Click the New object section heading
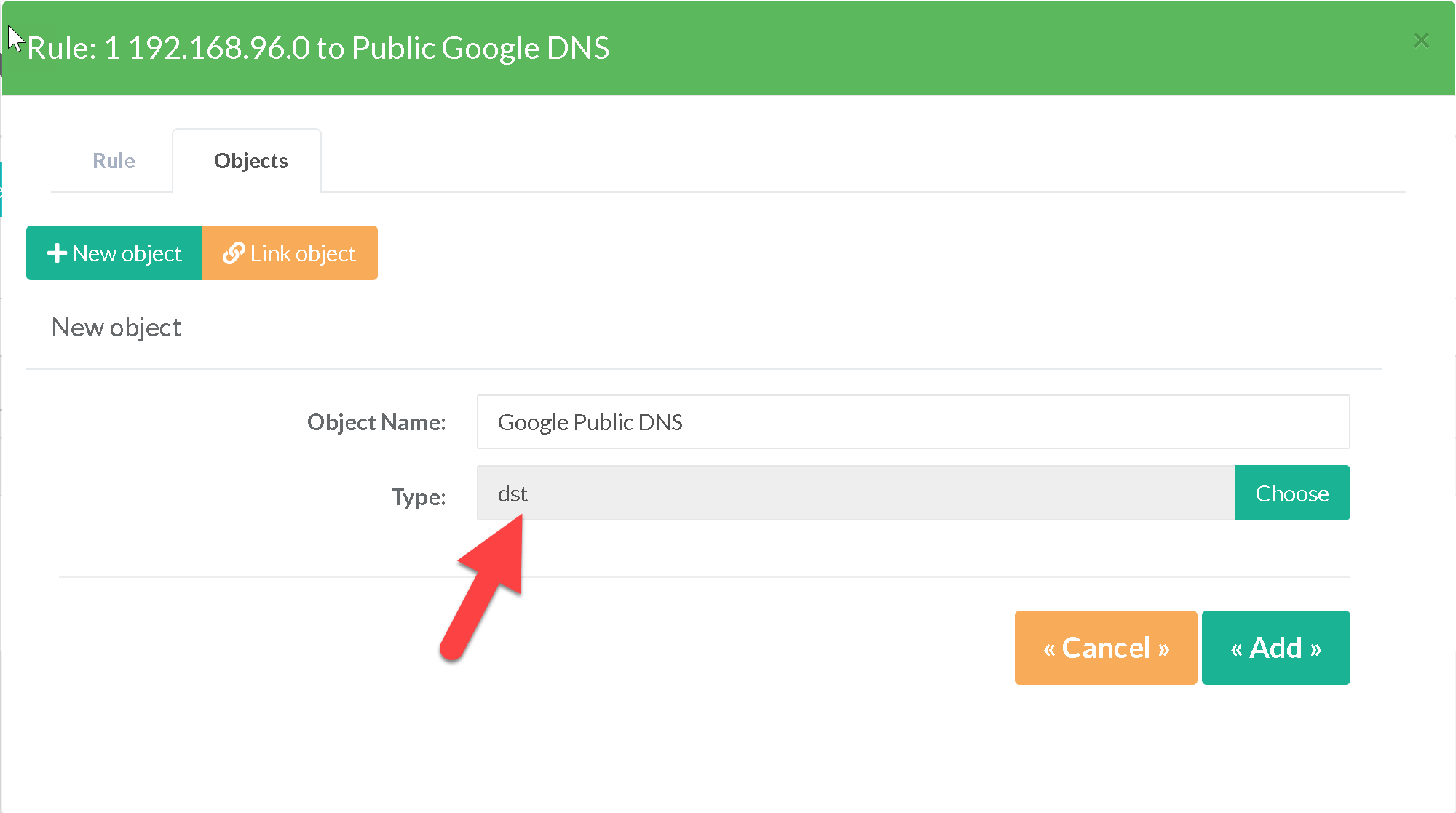The height and width of the screenshot is (813, 1456). pos(116,328)
